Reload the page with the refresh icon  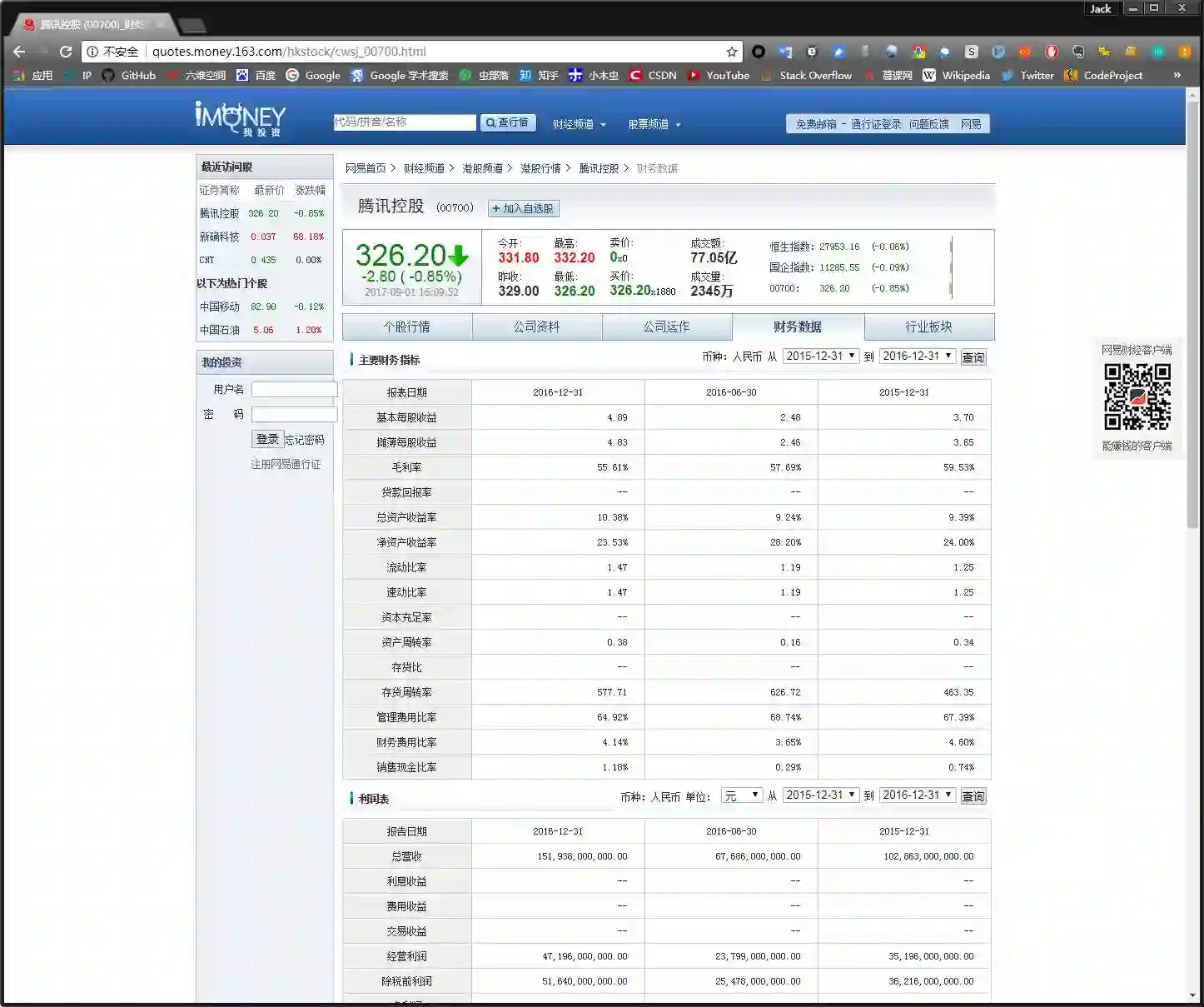pyautogui.click(x=66, y=52)
